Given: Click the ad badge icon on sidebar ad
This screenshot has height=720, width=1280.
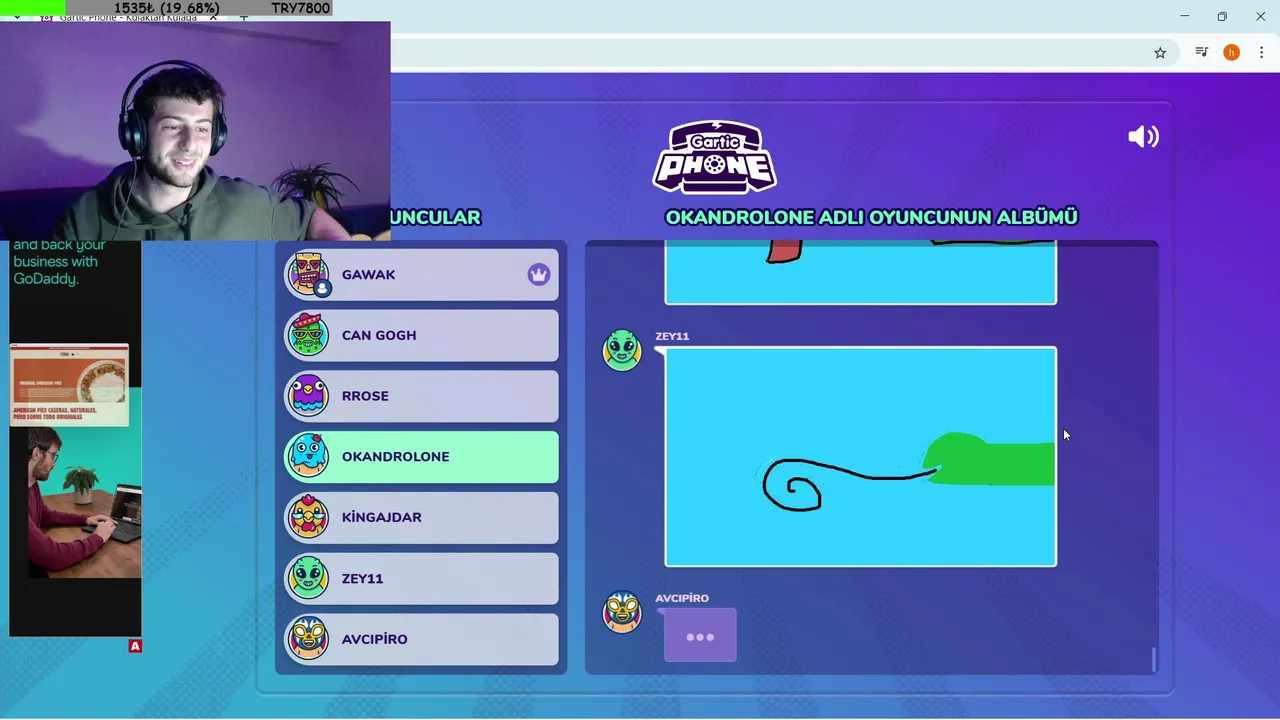Looking at the screenshot, I should (135, 646).
